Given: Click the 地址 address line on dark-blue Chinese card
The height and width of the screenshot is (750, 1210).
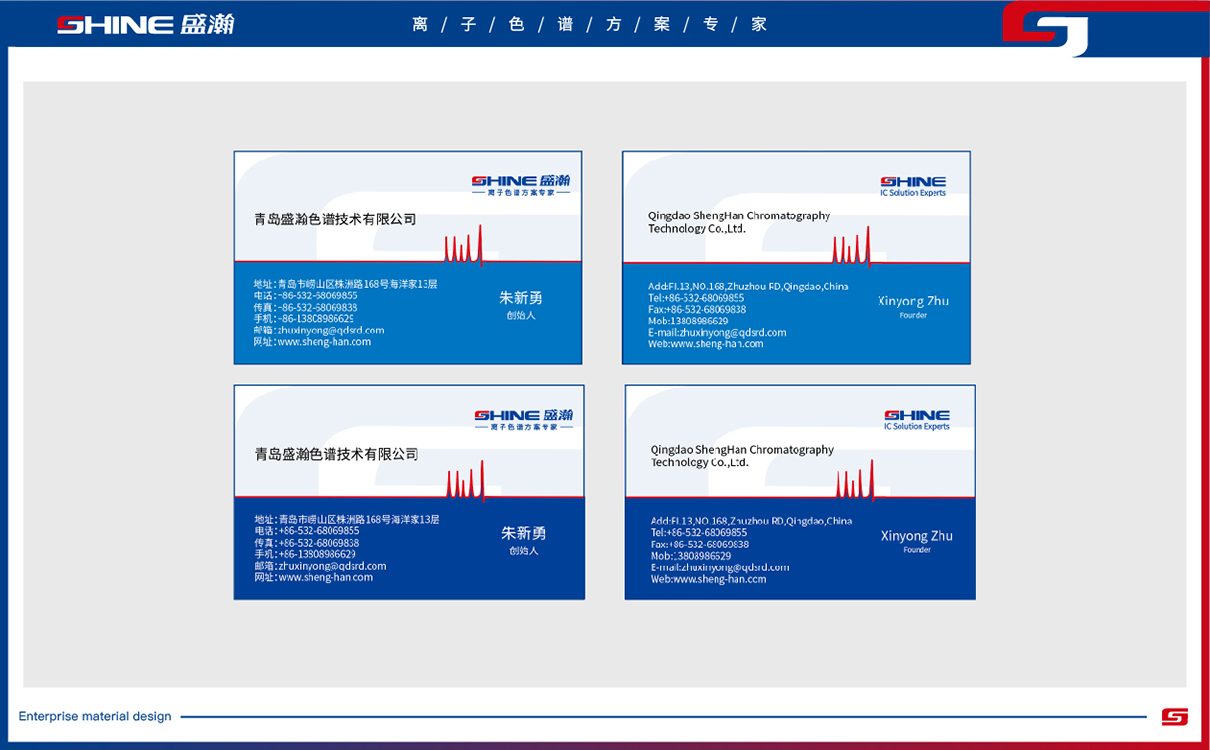Looking at the screenshot, I should (347, 519).
